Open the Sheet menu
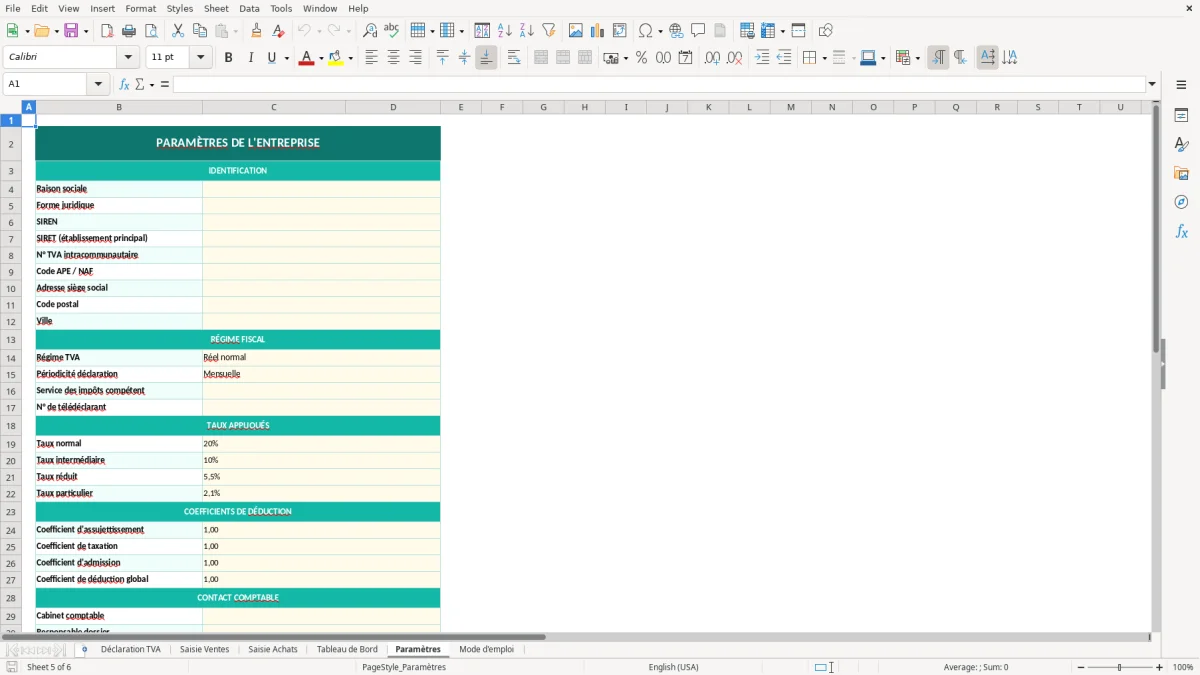 [216, 8]
